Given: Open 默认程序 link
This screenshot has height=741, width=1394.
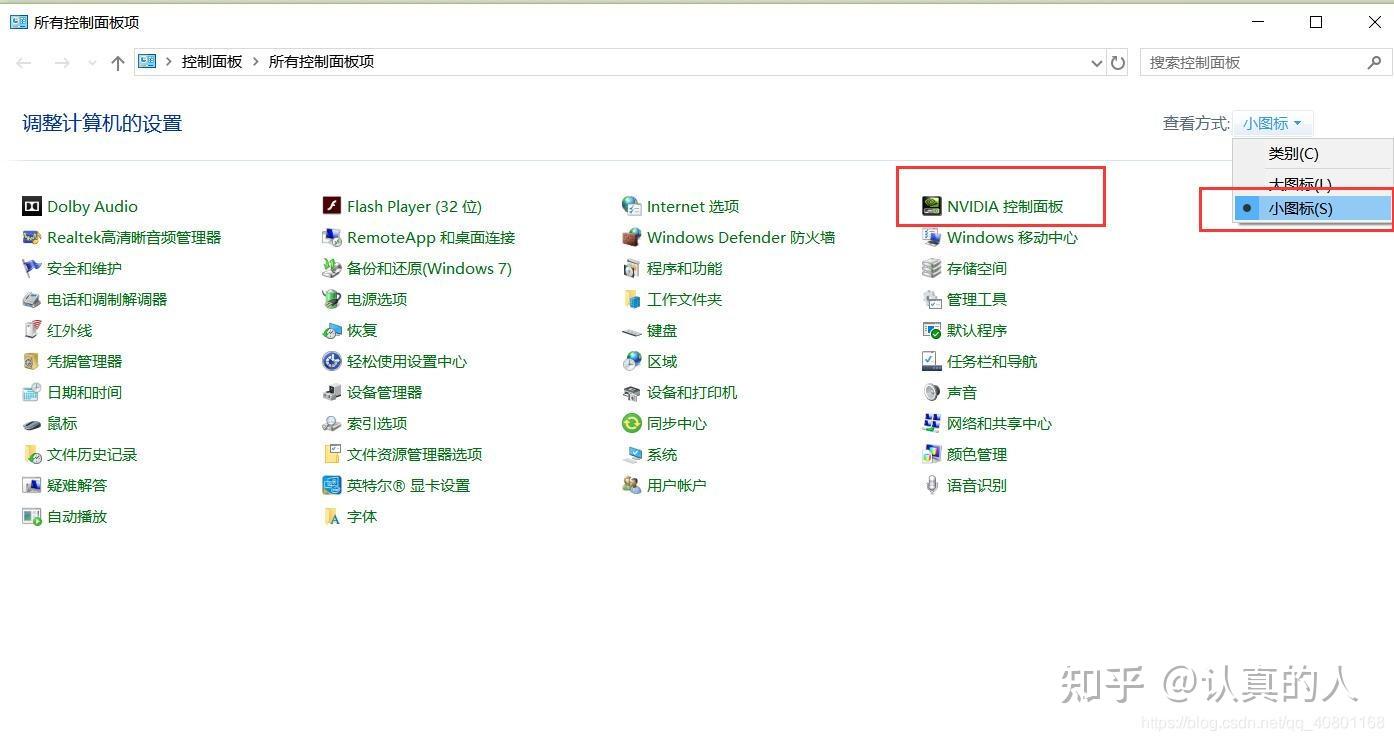Looking at the screenshot, I should click(x=977, y=331).
